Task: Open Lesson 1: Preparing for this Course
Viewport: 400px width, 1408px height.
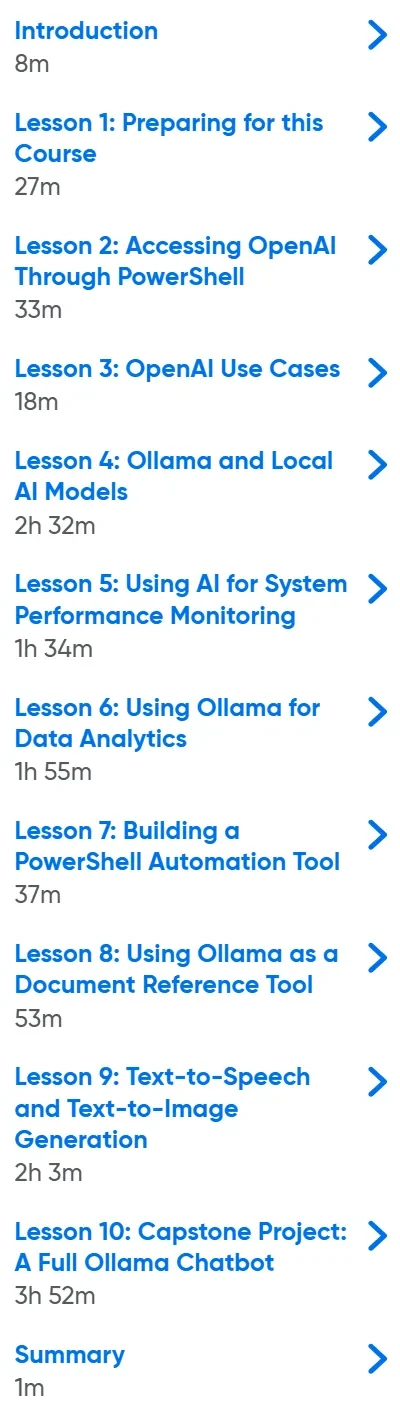Action: tap(169, 139)
